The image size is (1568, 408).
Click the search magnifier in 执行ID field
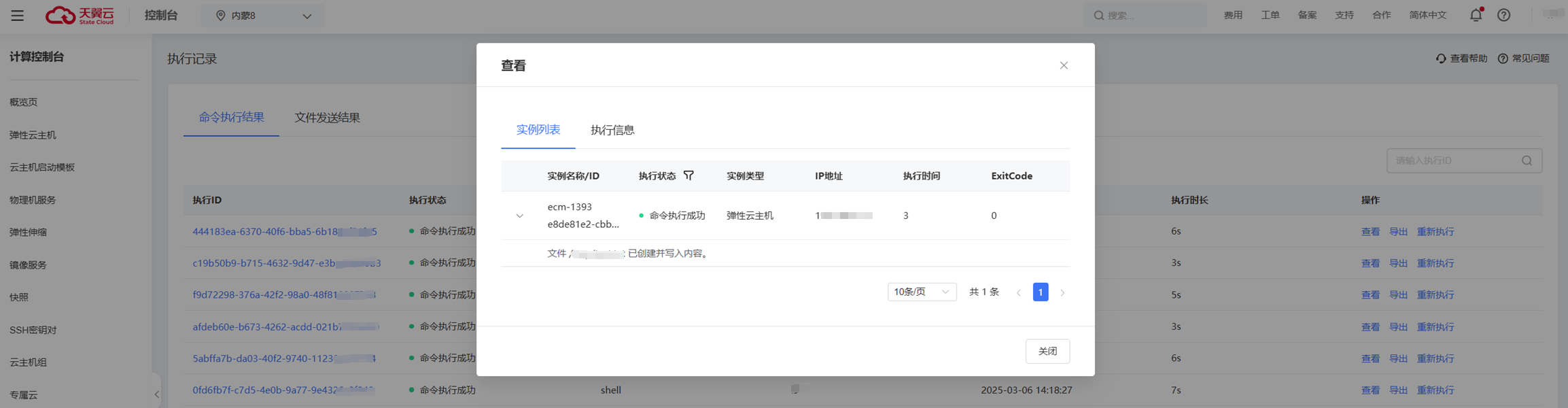click(x=1527, y=160)
